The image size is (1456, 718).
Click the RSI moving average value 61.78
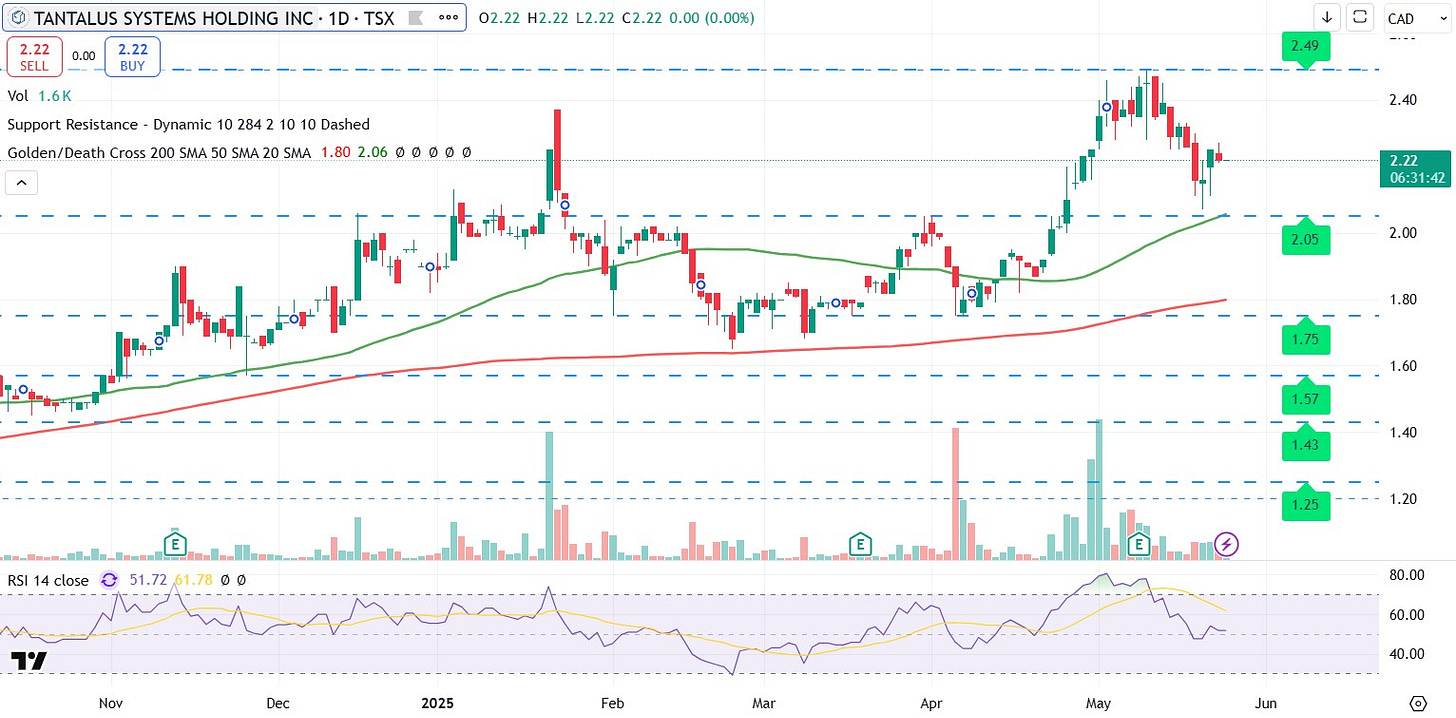193,580
